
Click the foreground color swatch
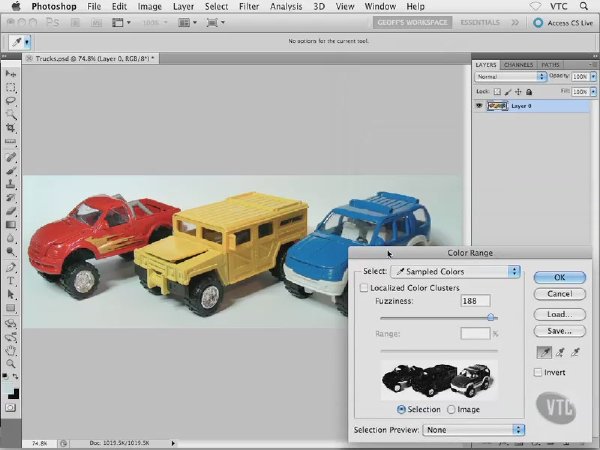8,388
